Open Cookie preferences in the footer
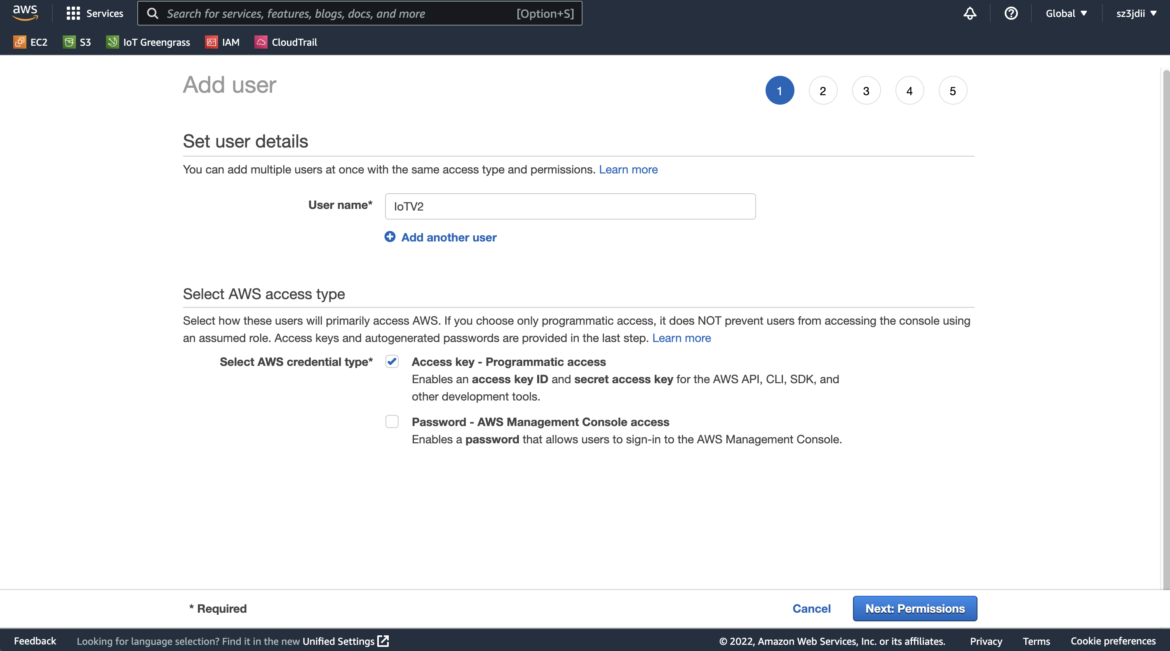Screen dimensions: 1170x651 (x=1112, y=641)
